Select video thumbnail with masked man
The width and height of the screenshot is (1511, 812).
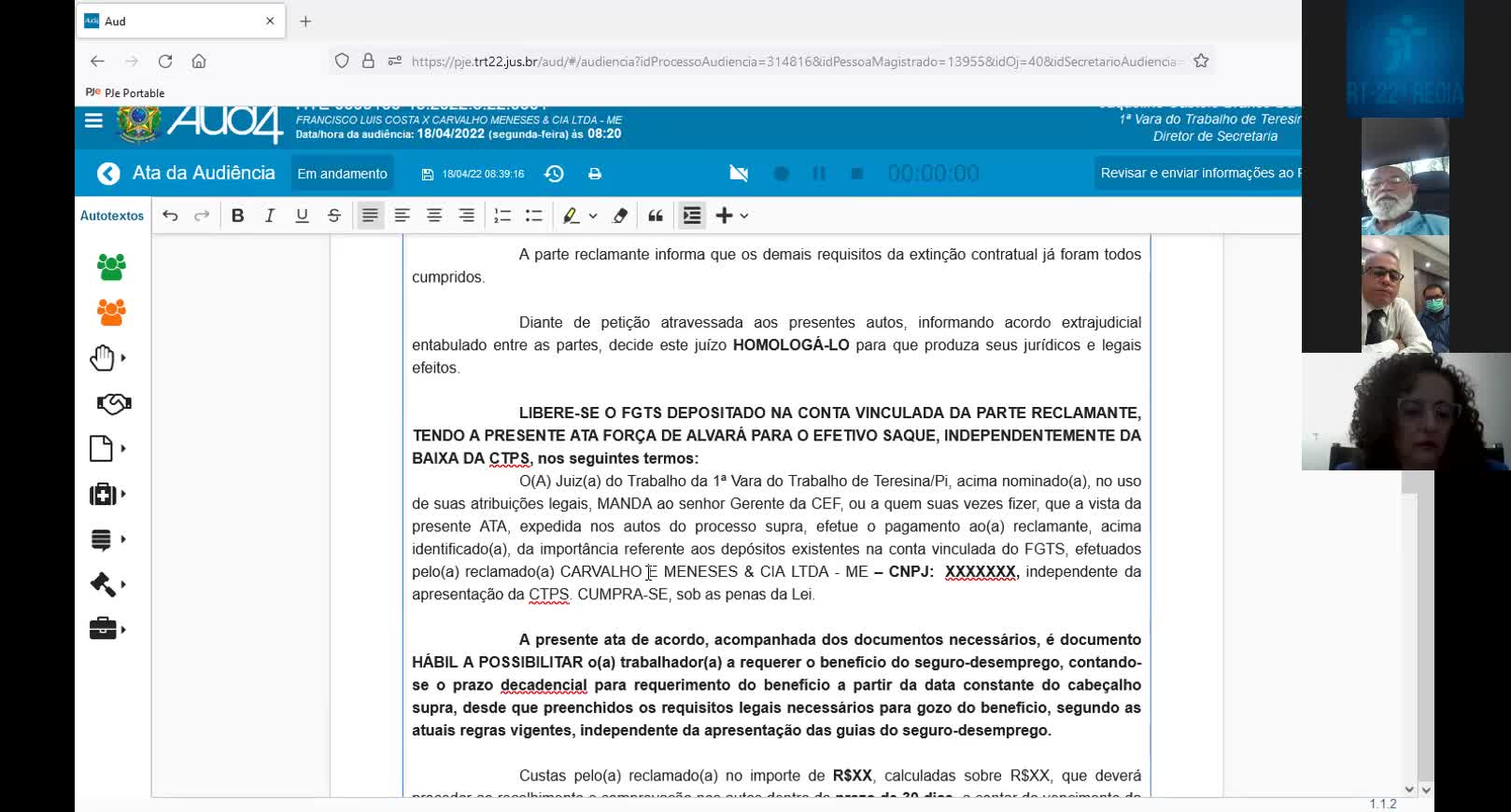click(x=1405, y=294)
